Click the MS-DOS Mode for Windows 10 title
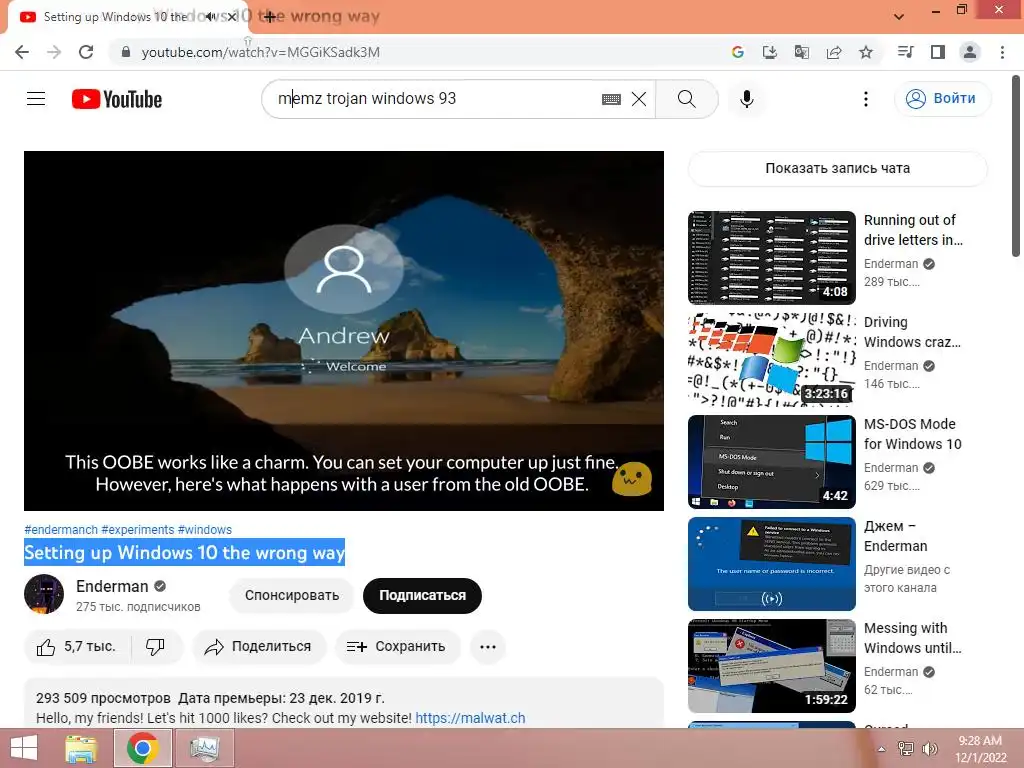1024x768 pixels. tap(912, 434)
